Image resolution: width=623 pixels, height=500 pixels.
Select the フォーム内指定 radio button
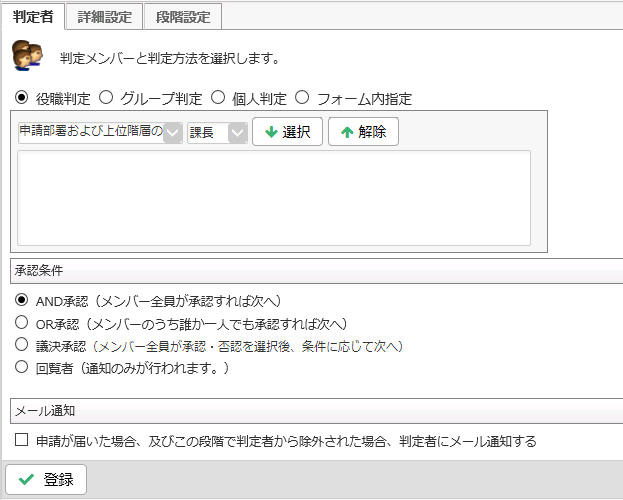point(302,97)
